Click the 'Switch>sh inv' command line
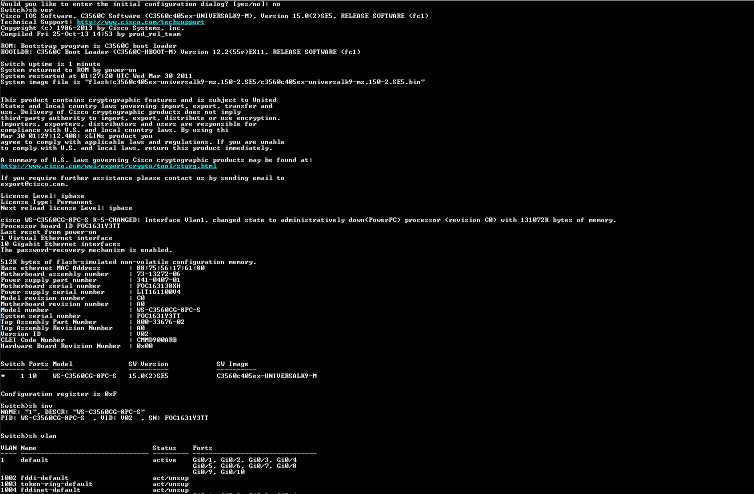The image size is (754, 494). pyautogui.click(x=27, y=406)
